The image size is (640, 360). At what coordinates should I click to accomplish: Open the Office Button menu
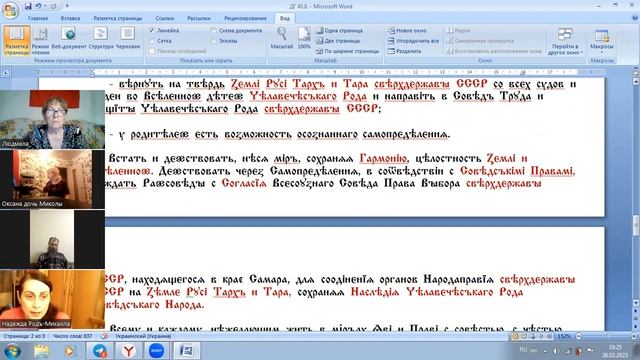pyautogui.click(x=10, y=10)
